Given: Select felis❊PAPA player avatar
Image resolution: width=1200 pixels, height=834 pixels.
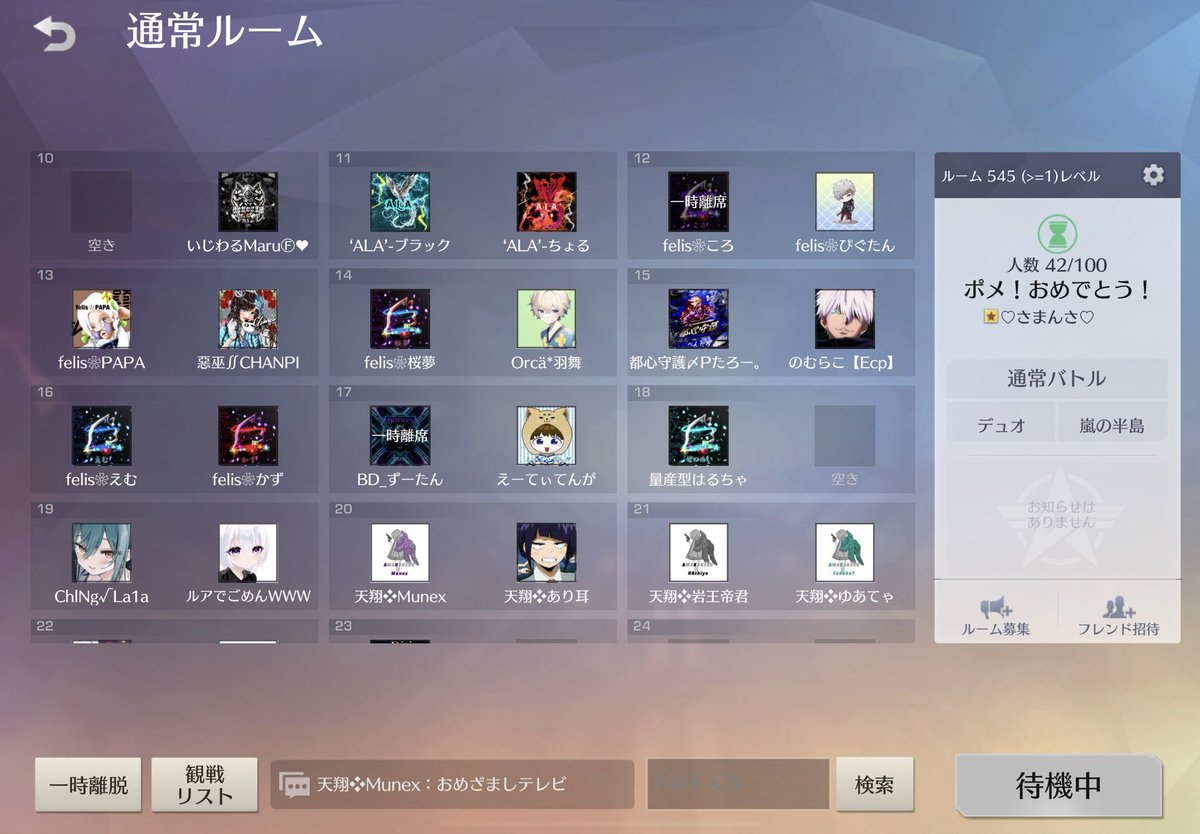Looking at the screenshot, I should click(101, 319).
